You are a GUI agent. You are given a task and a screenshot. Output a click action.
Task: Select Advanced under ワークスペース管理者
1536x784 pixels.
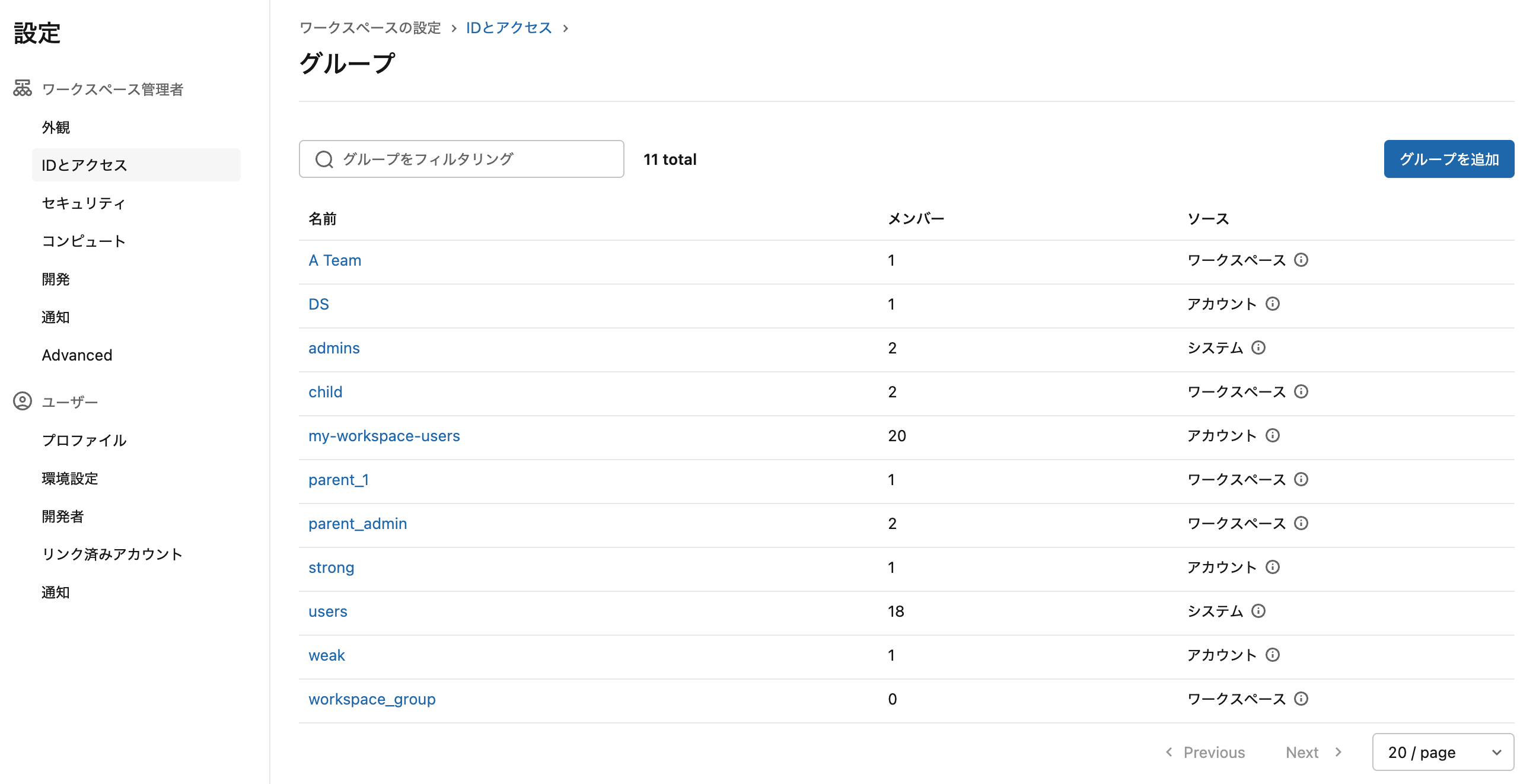pos(77,355)
